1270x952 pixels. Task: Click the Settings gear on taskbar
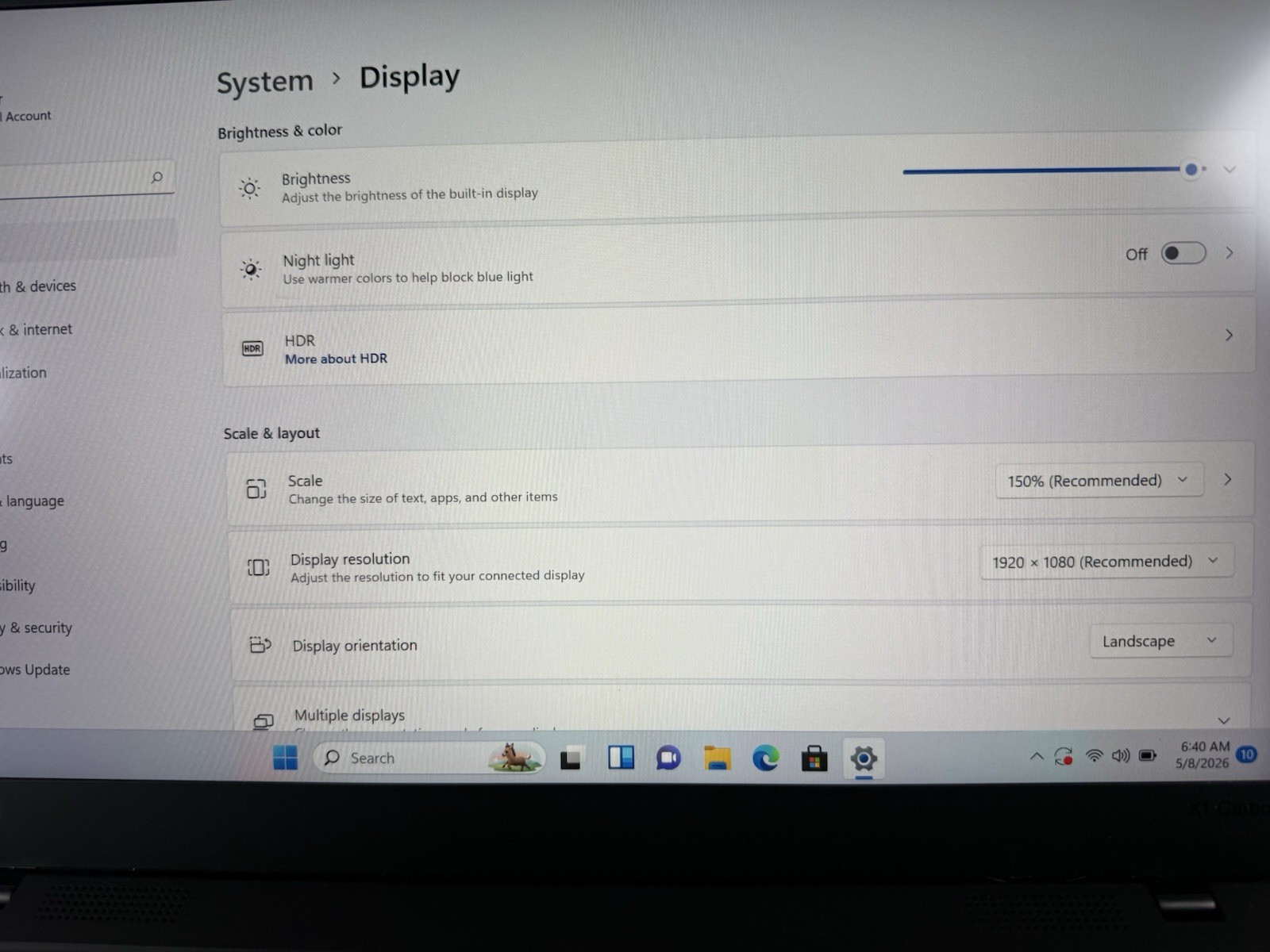pyautogui.click(x=863, y=759)
